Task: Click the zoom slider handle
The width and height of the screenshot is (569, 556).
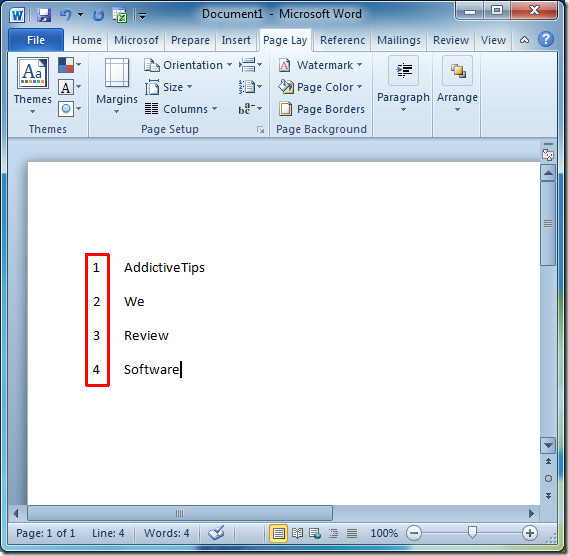Action: [472, 532]
